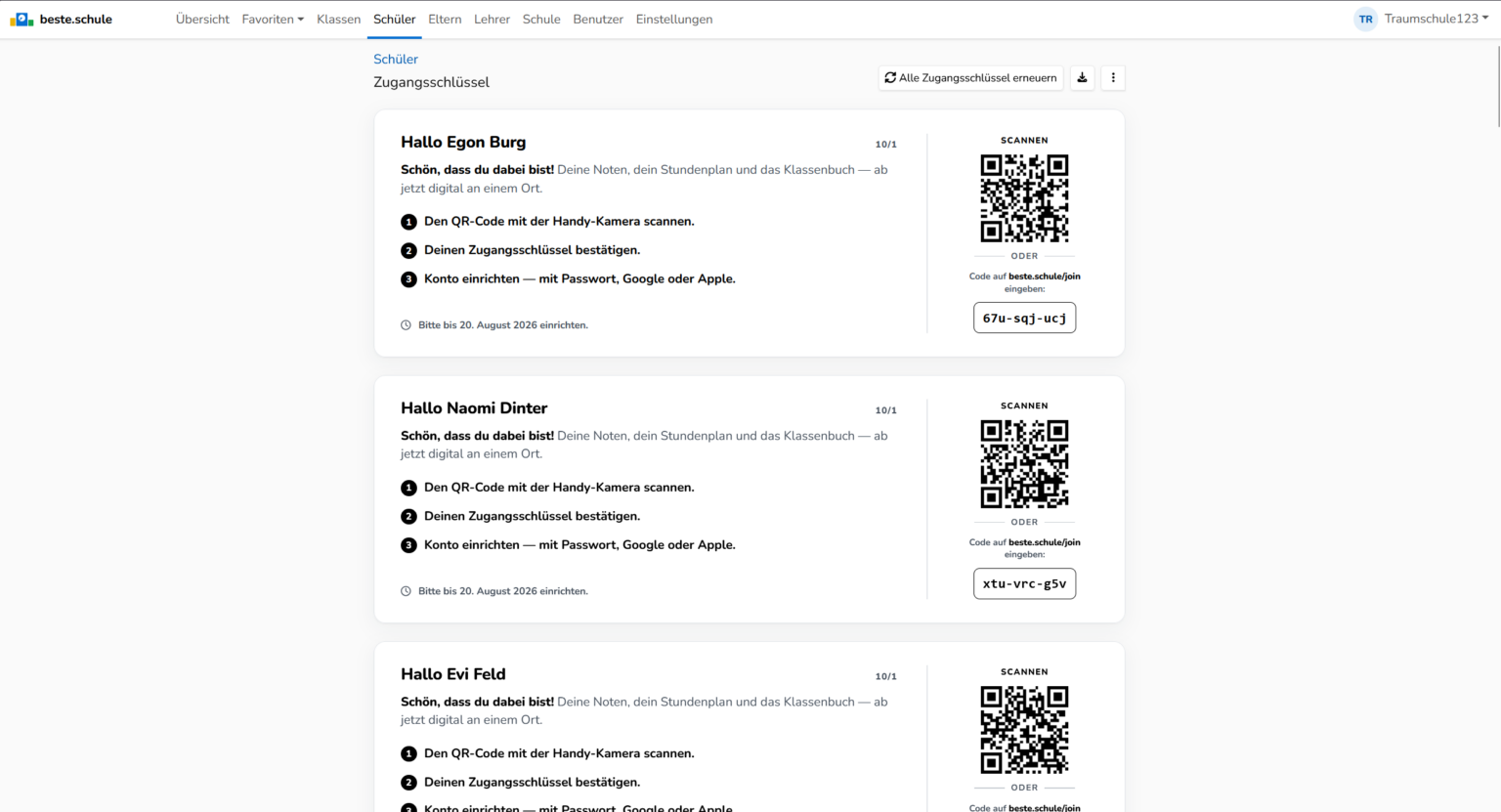The image size is (1501, 812).
Task: Open the Benutzer tab
Action: coord(598,19)
